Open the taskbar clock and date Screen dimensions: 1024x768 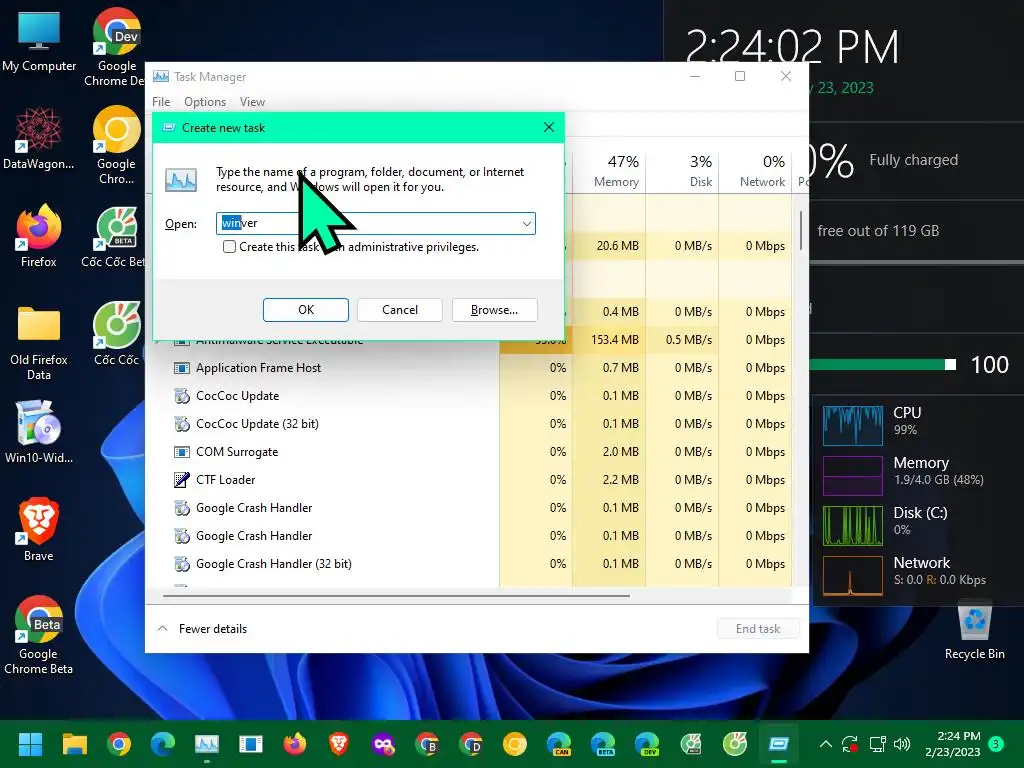[x=952, y=744]
